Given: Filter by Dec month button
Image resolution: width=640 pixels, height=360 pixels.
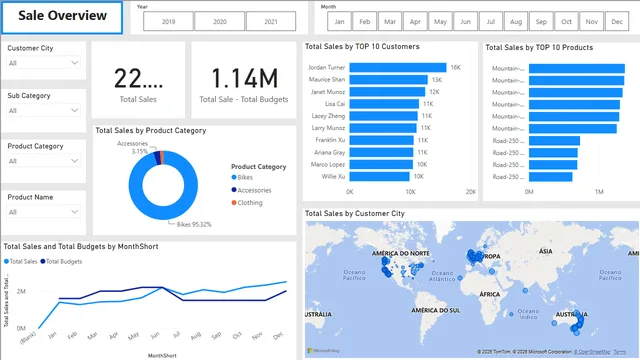Looking at the screenshot, I should (617, 22).
